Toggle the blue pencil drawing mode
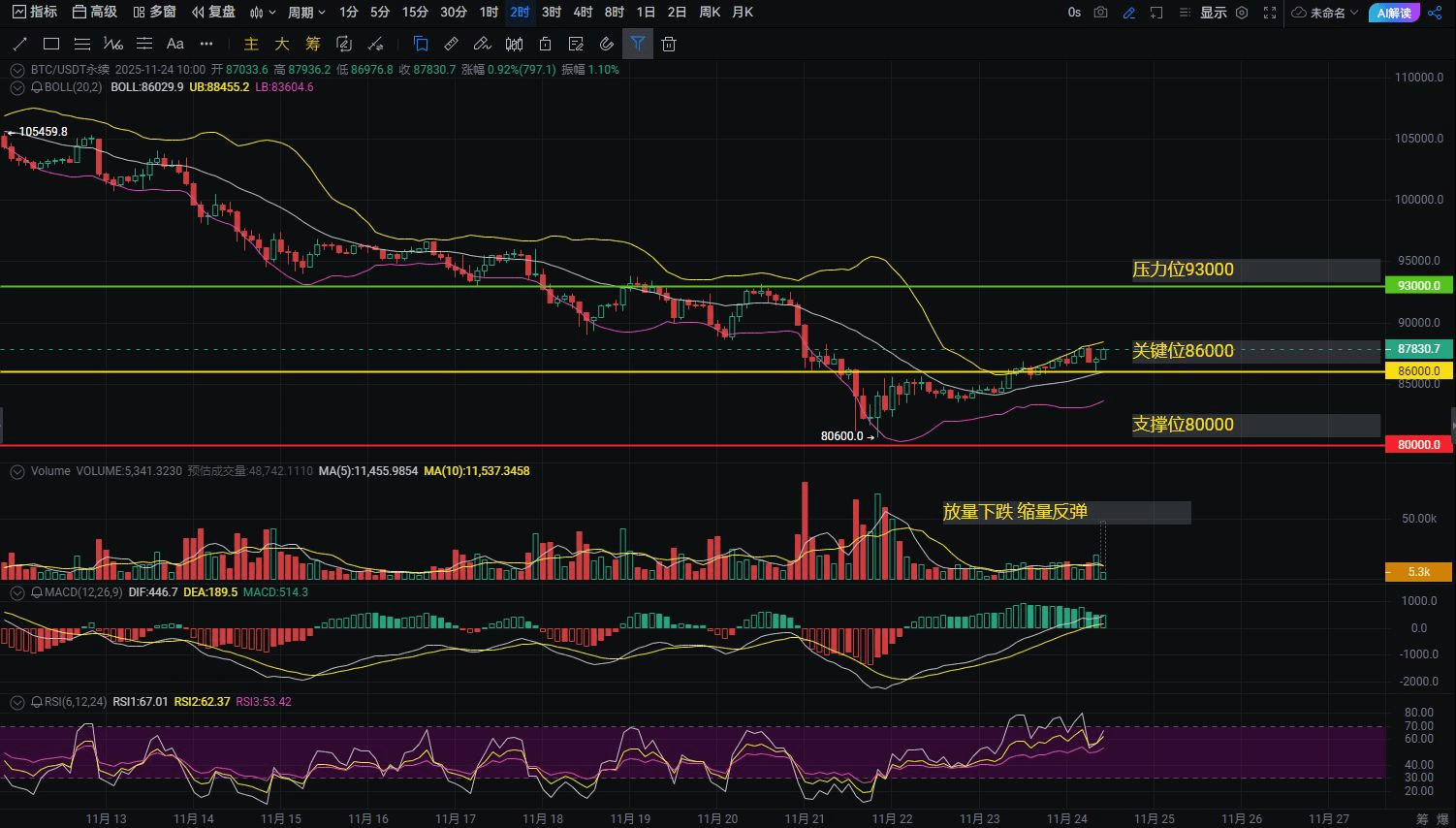1456x828 pixels. (x=1129, y=13)
